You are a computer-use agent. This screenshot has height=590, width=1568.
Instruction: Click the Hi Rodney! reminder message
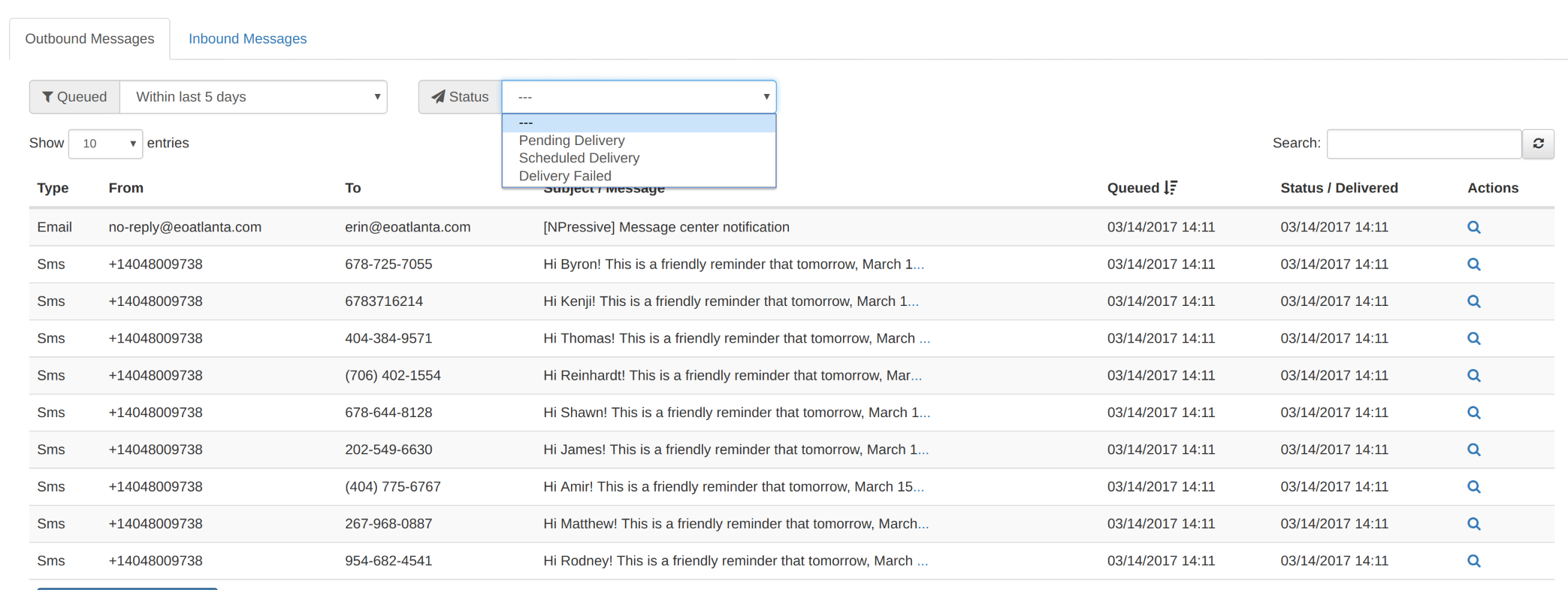(x=736, y=561)
